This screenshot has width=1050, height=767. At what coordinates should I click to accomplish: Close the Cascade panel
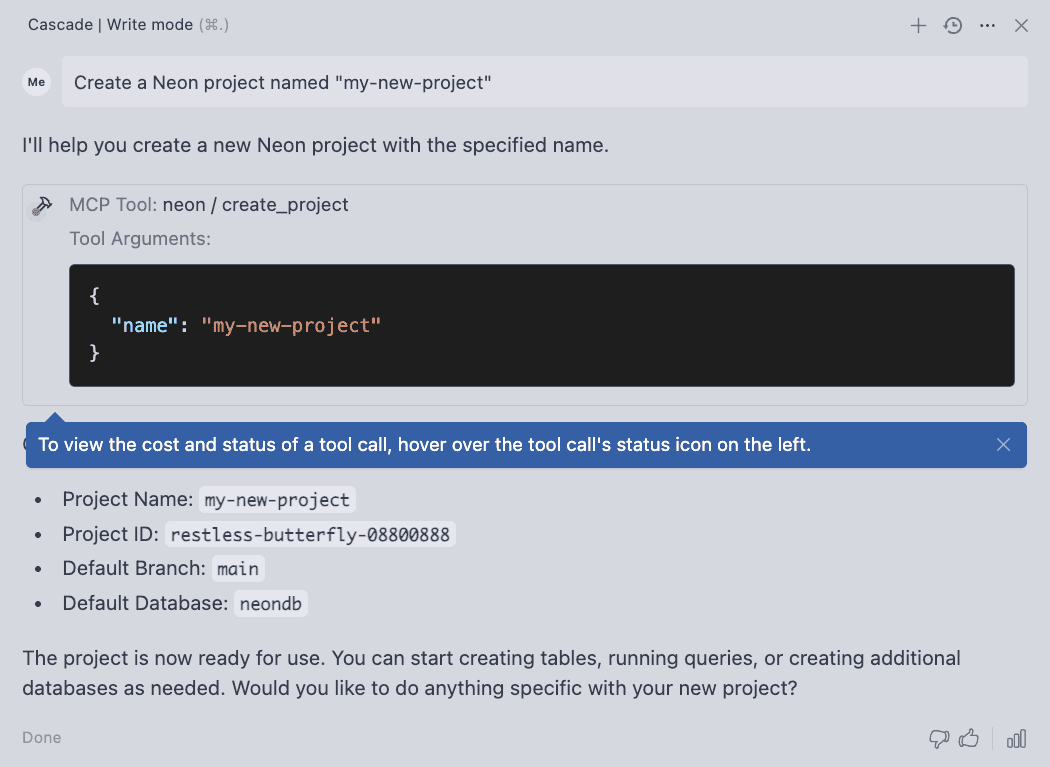[1021, 26]
